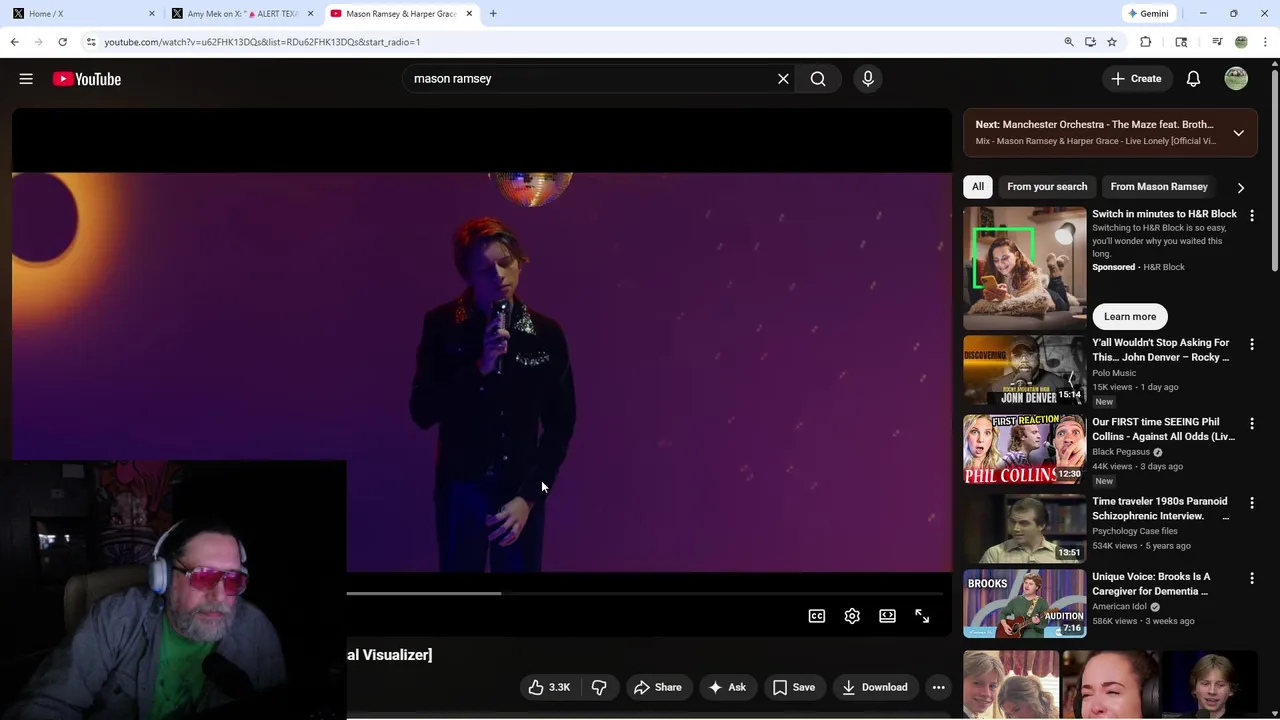
Task: Like the video with 3.3K likes
Action: point(549,687)
